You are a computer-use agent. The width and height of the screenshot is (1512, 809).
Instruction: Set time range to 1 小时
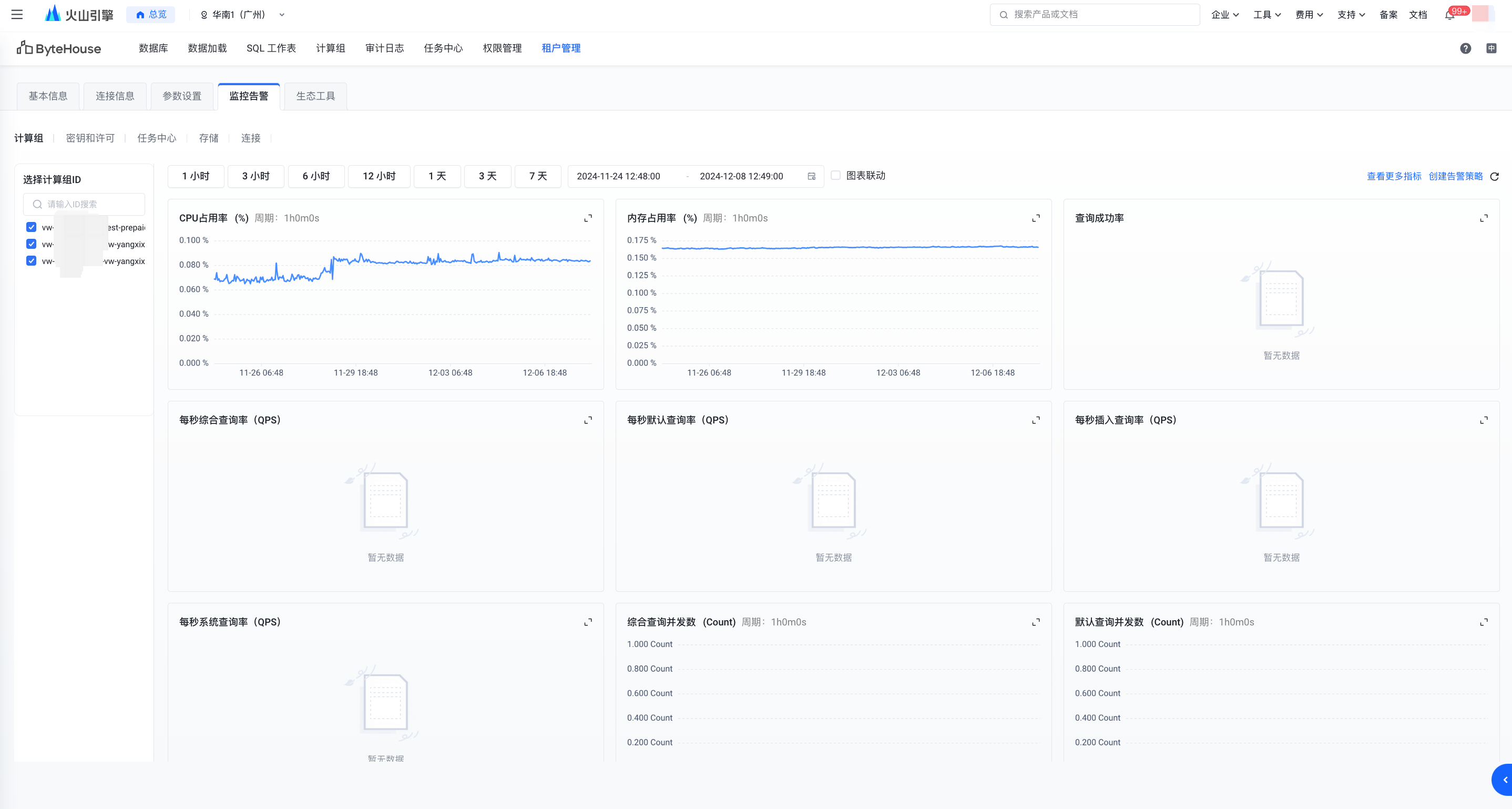pos(196,176)
